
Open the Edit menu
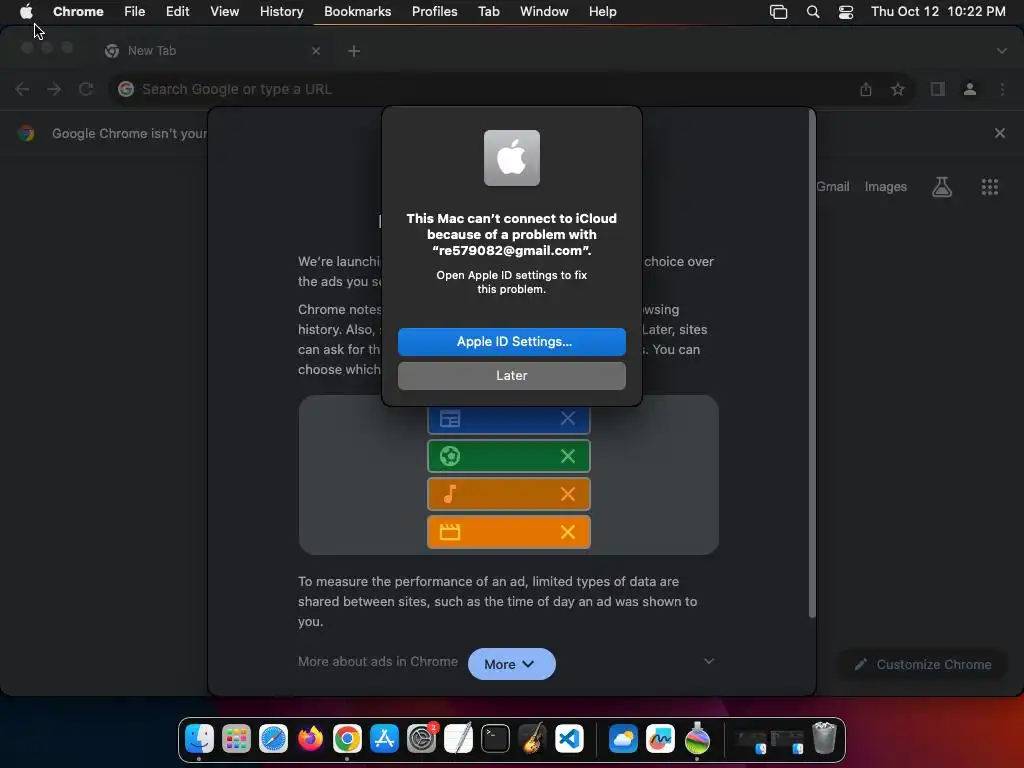coord(177,11)
